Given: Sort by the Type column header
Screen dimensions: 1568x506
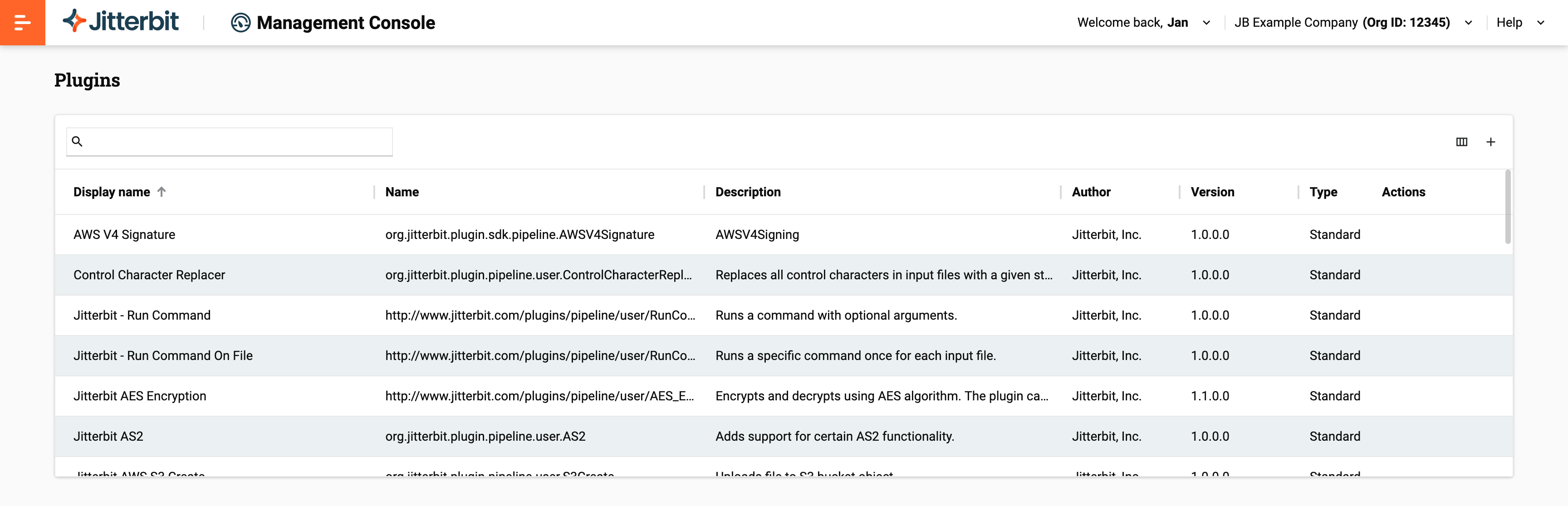Looking at the screenshot, I should [1323, 192].
